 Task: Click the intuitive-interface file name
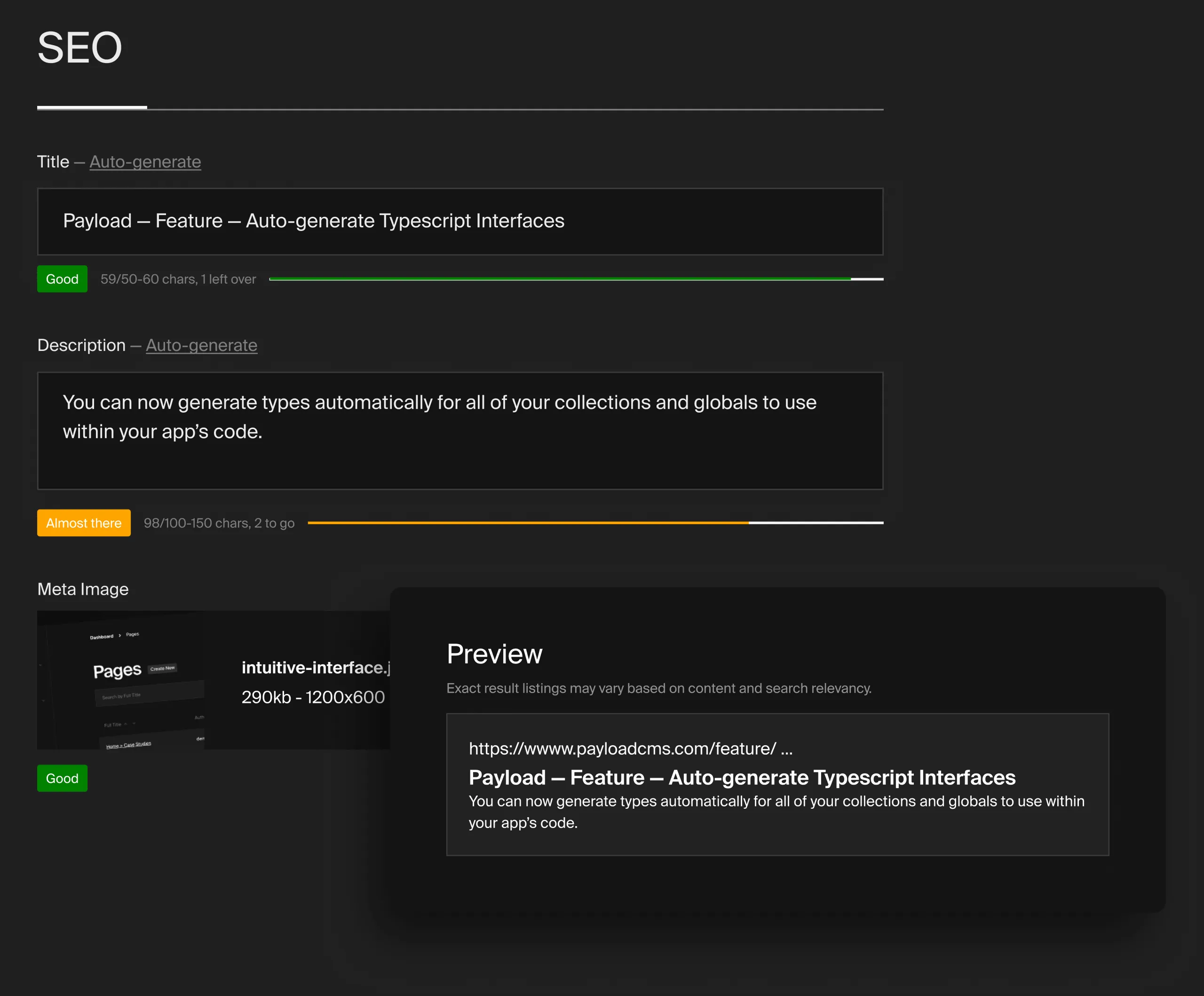pos(315,668)
